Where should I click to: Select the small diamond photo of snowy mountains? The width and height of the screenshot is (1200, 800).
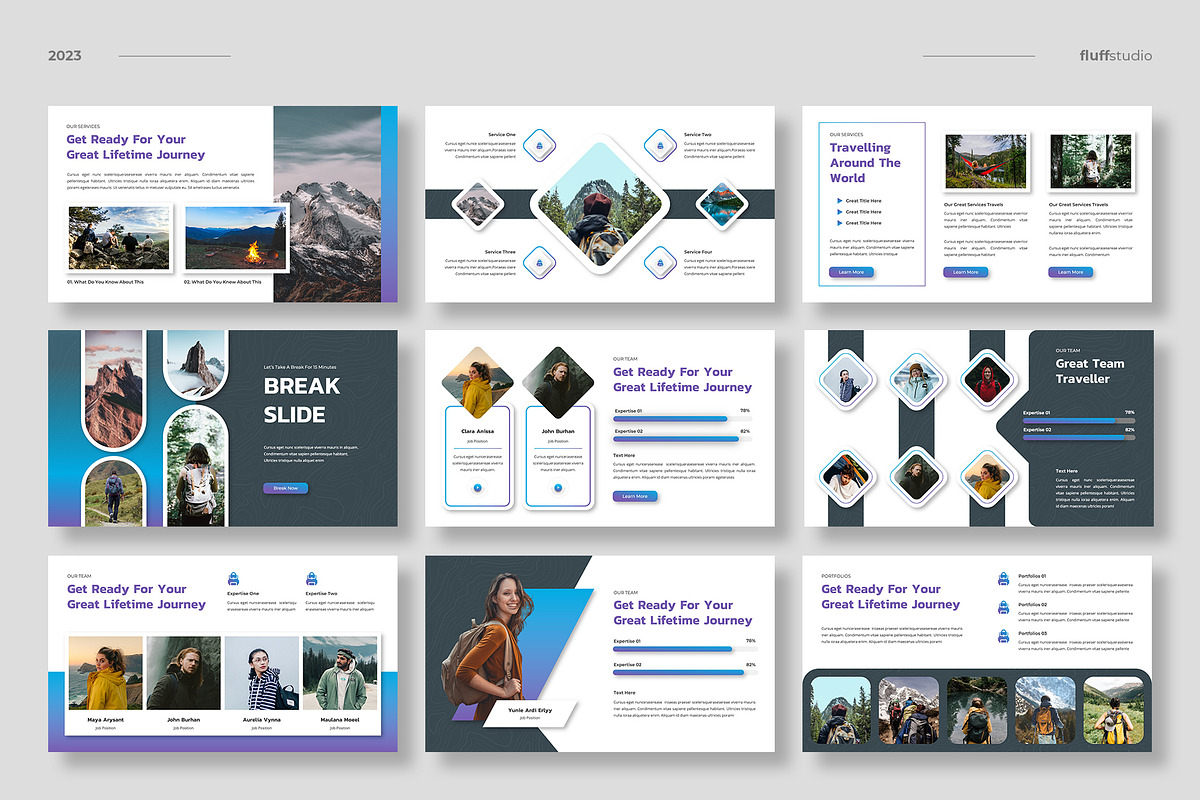pos(478,204)
